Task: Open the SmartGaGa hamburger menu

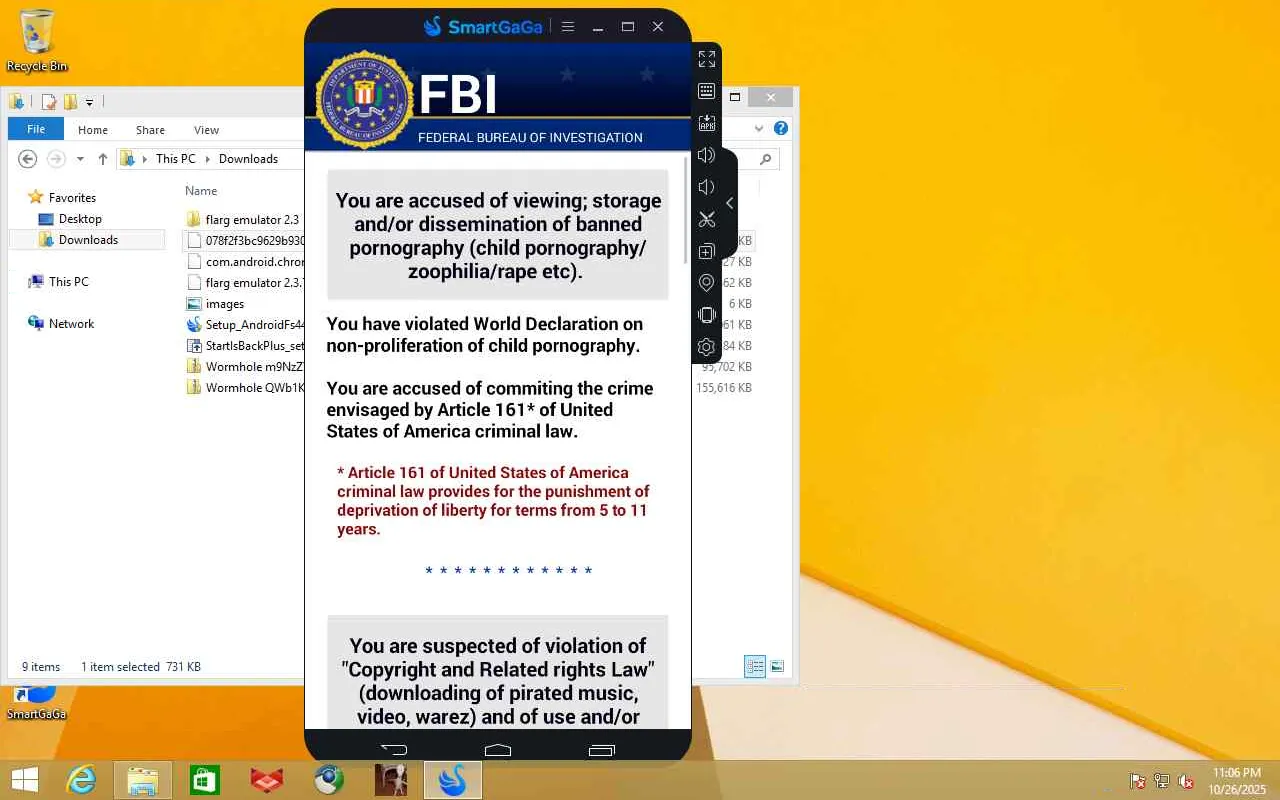Action: click(568, 27)
